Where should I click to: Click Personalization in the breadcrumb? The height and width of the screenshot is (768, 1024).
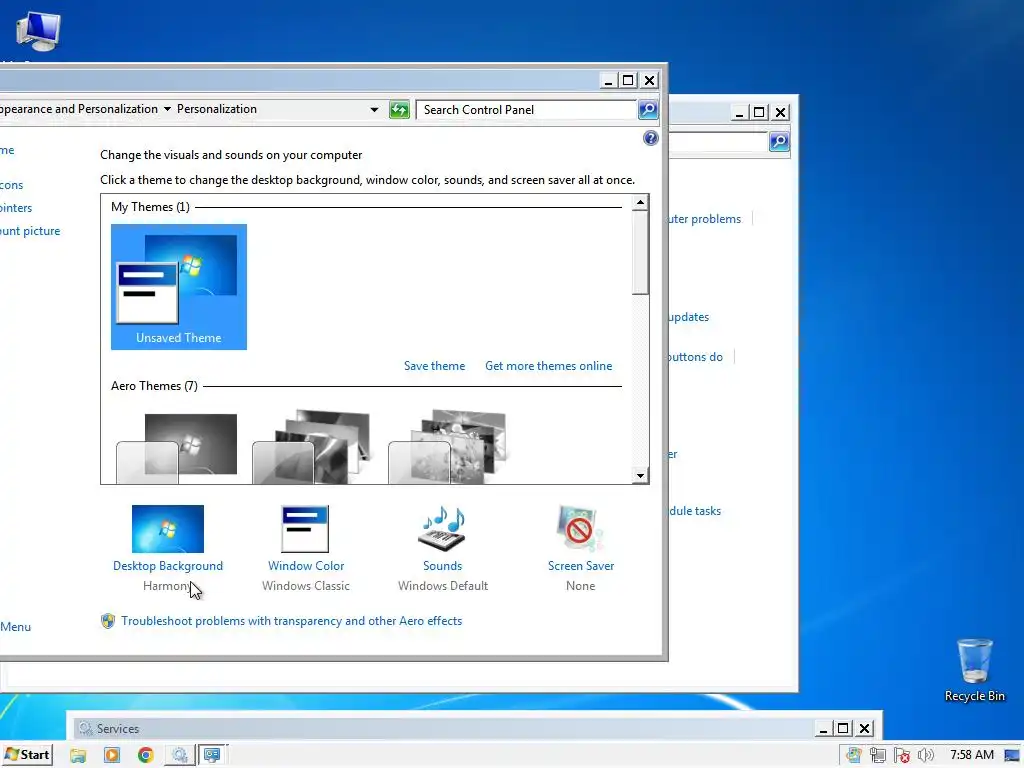click(217, 109)
